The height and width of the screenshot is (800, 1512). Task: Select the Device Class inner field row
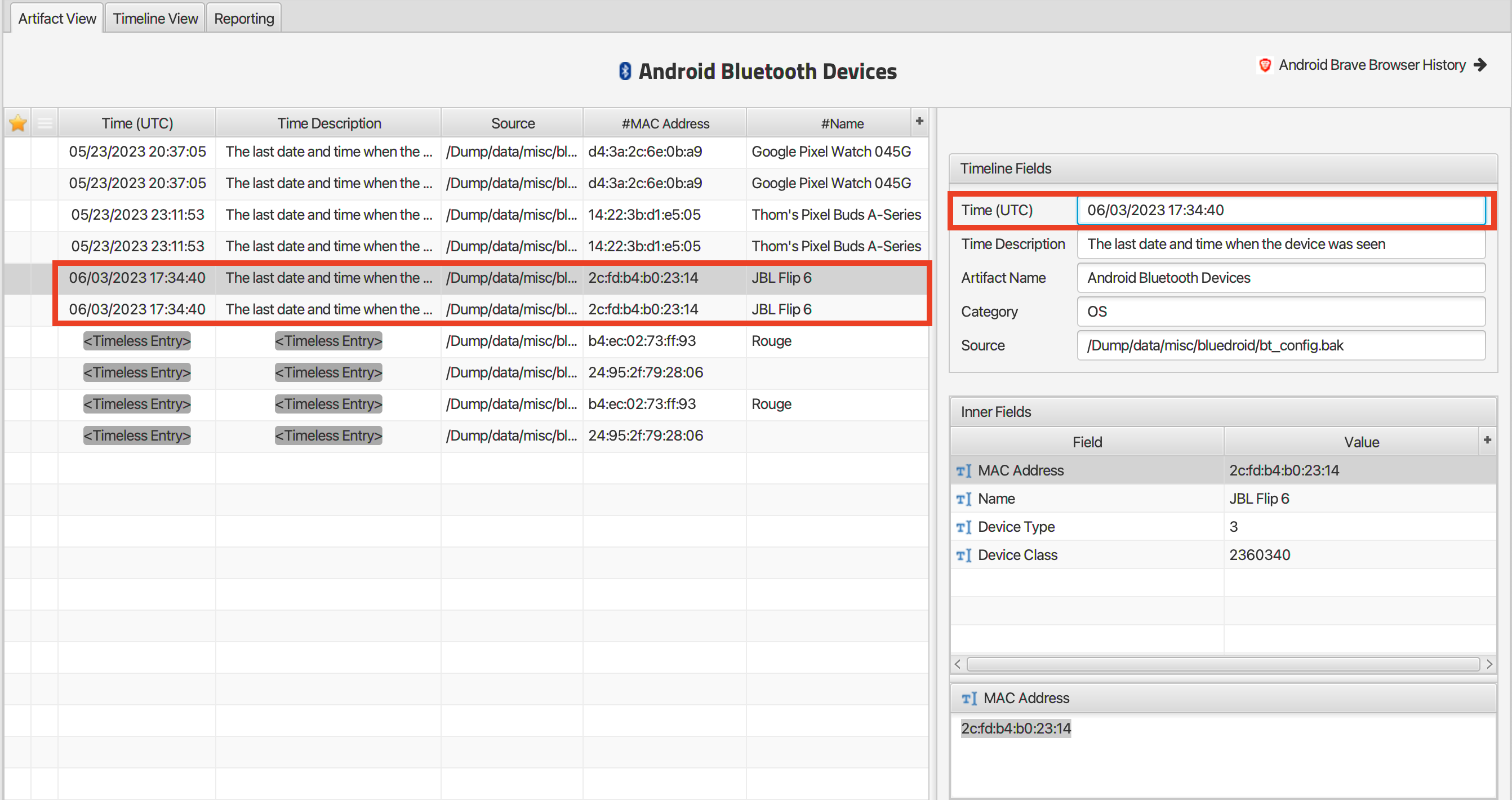[1222, 555]
